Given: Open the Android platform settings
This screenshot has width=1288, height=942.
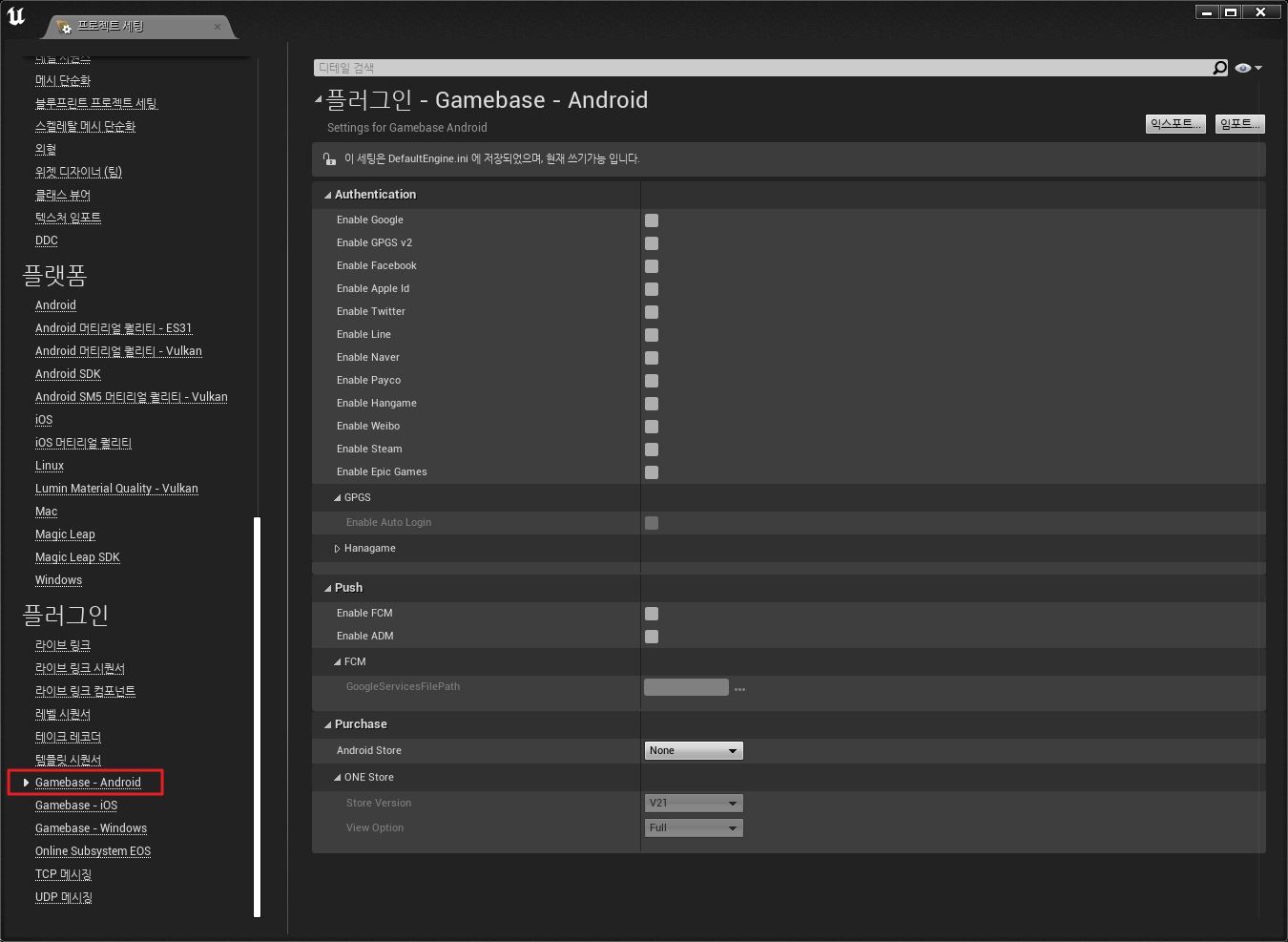Looking at the screenshot, I should click(x=55, y=305).
